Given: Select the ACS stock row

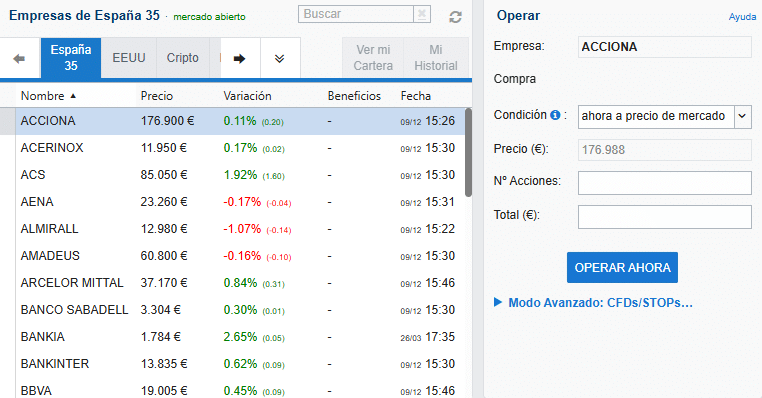Looking at the screenshot, I should point(232,175).
